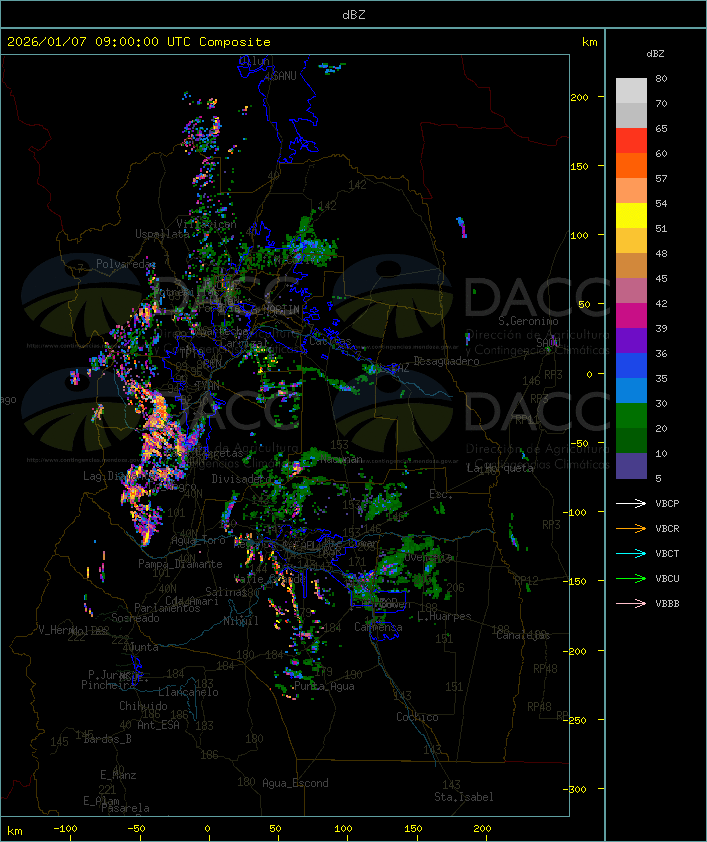
Task: Click the dBZ title at top center
Action: click(353, 14)
